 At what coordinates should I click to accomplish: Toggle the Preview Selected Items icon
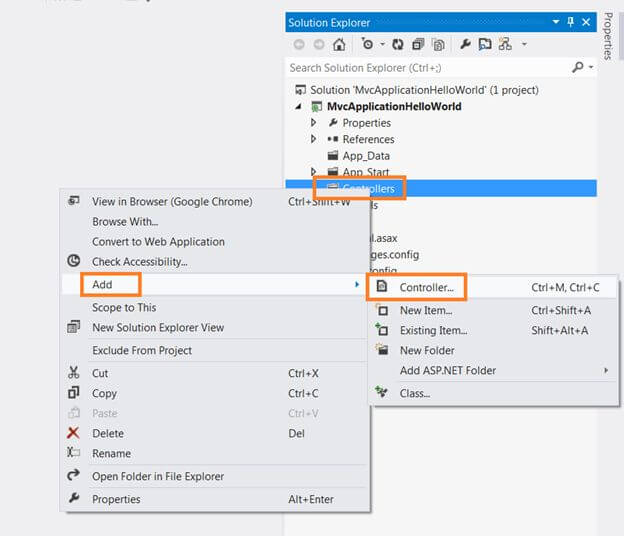coord(485,44)
